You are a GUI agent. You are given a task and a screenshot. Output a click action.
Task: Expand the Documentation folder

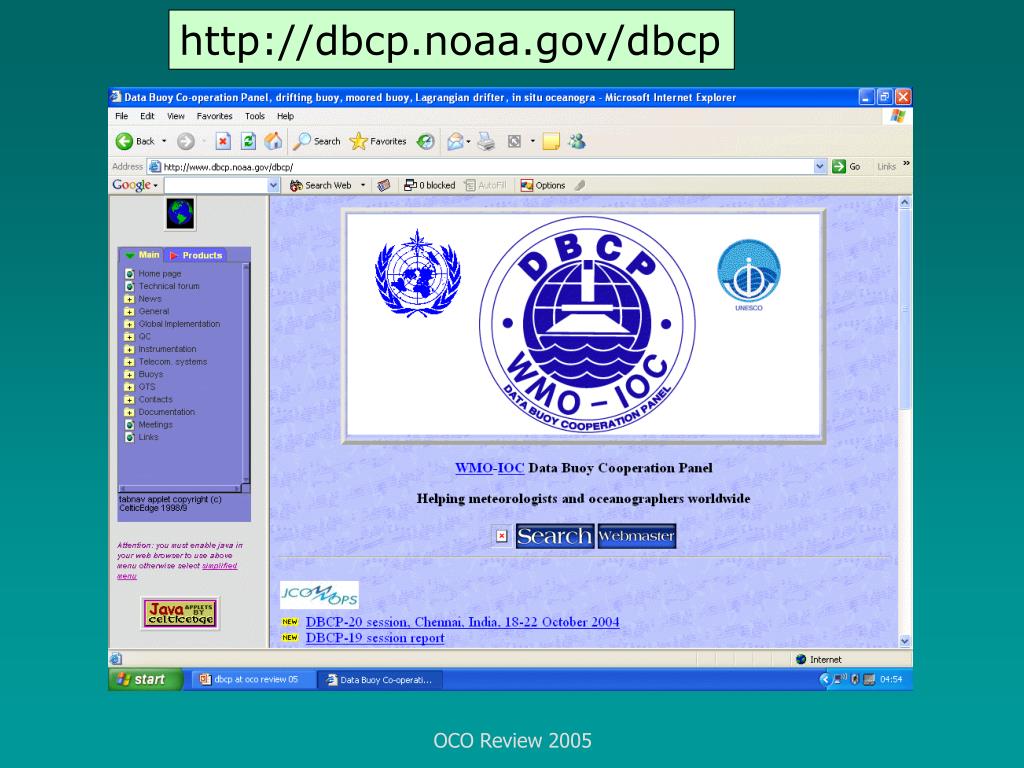(x=129, y=412)
